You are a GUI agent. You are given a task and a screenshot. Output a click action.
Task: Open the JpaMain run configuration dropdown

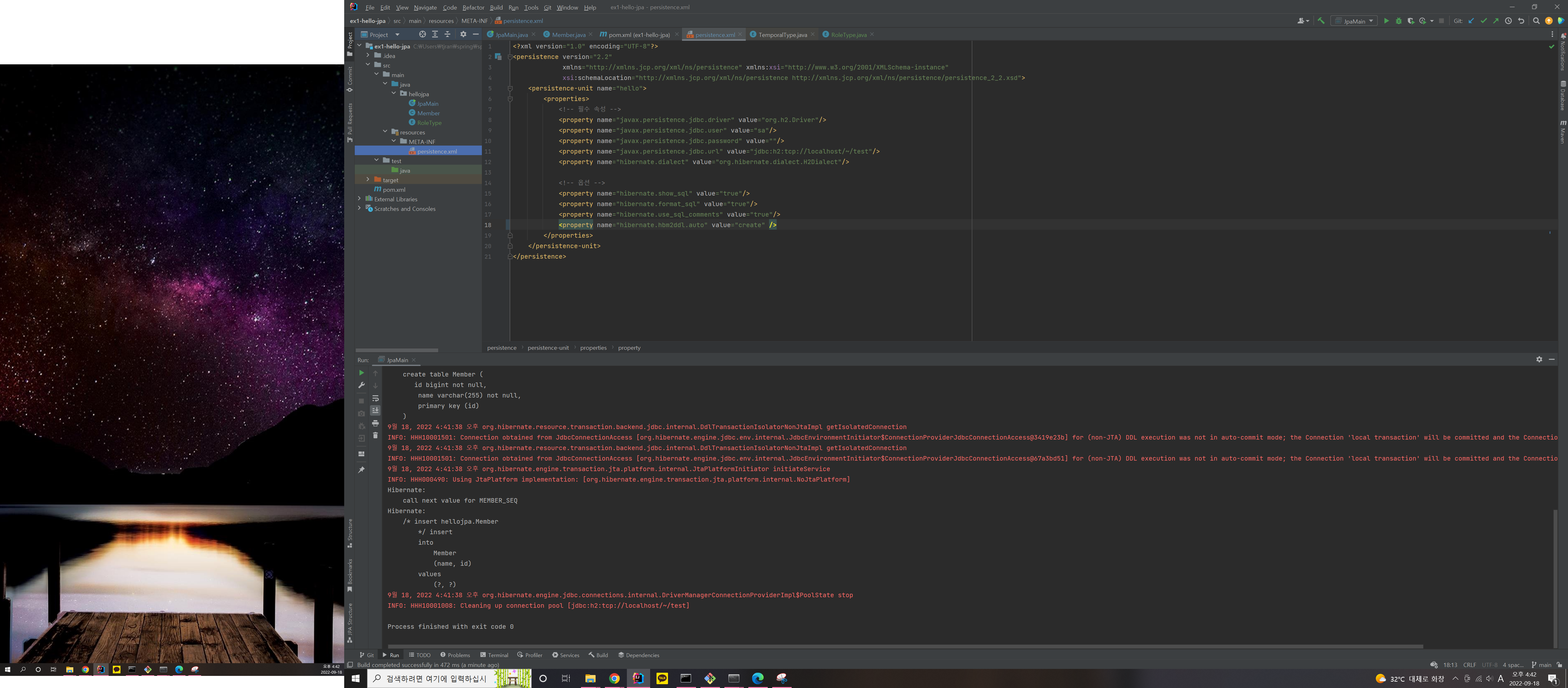point(1354,21)
